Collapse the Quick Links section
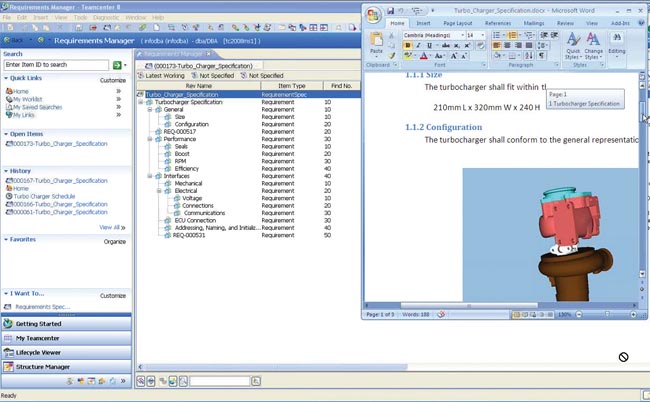 pyautogui.click(x=6, y=78)
